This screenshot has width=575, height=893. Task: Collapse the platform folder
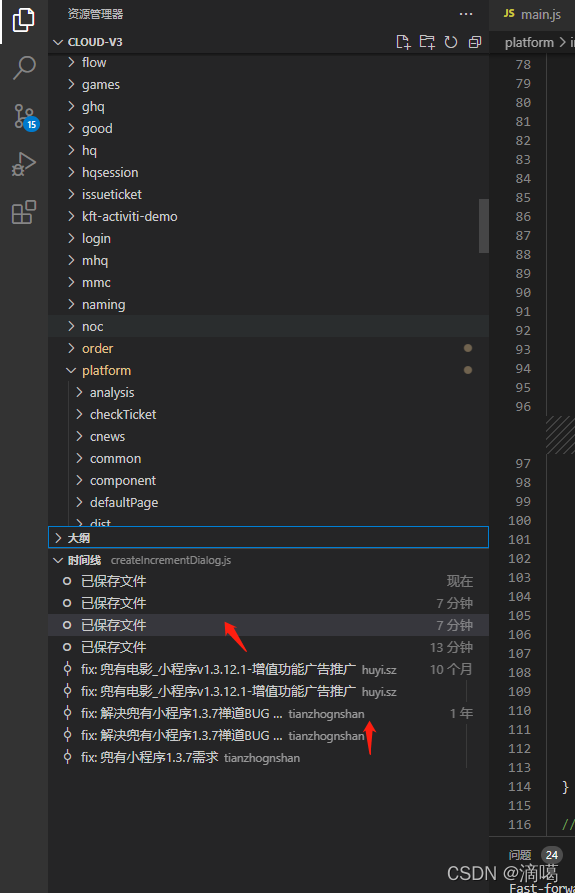71,370
